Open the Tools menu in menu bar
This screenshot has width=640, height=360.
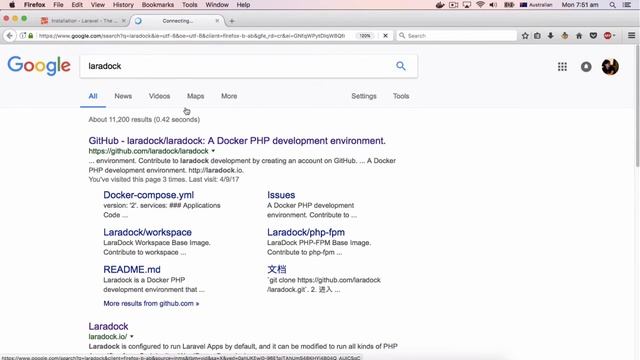click(189, 5)
